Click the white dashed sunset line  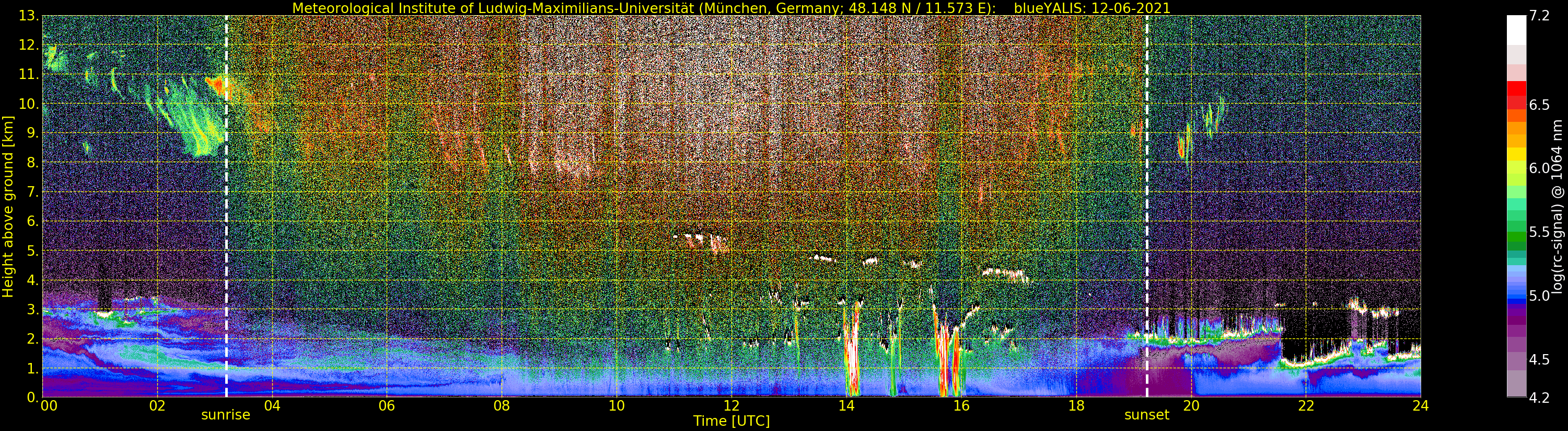click(x=1147, y=206)
